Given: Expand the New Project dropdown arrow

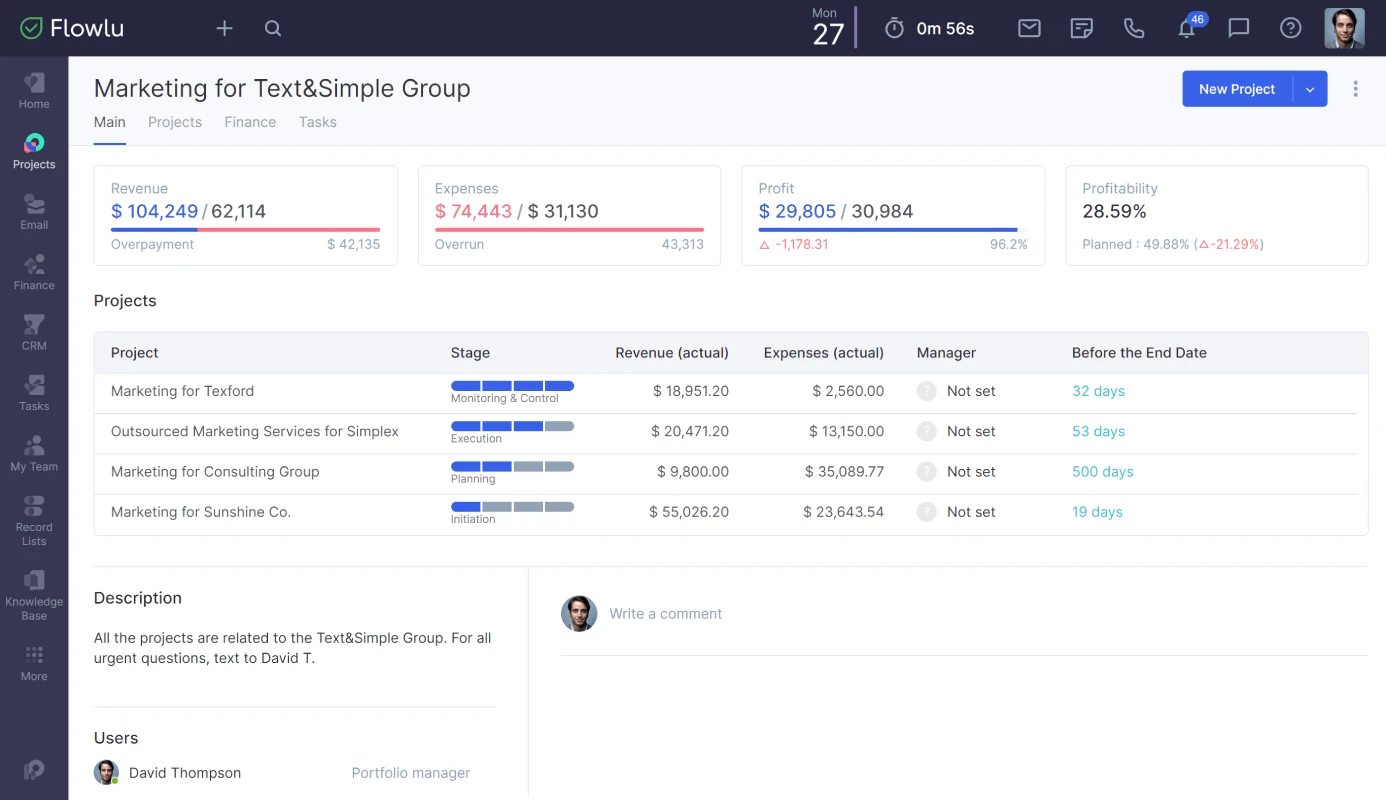Looking at the screenshot, I should pos(1310,89).
